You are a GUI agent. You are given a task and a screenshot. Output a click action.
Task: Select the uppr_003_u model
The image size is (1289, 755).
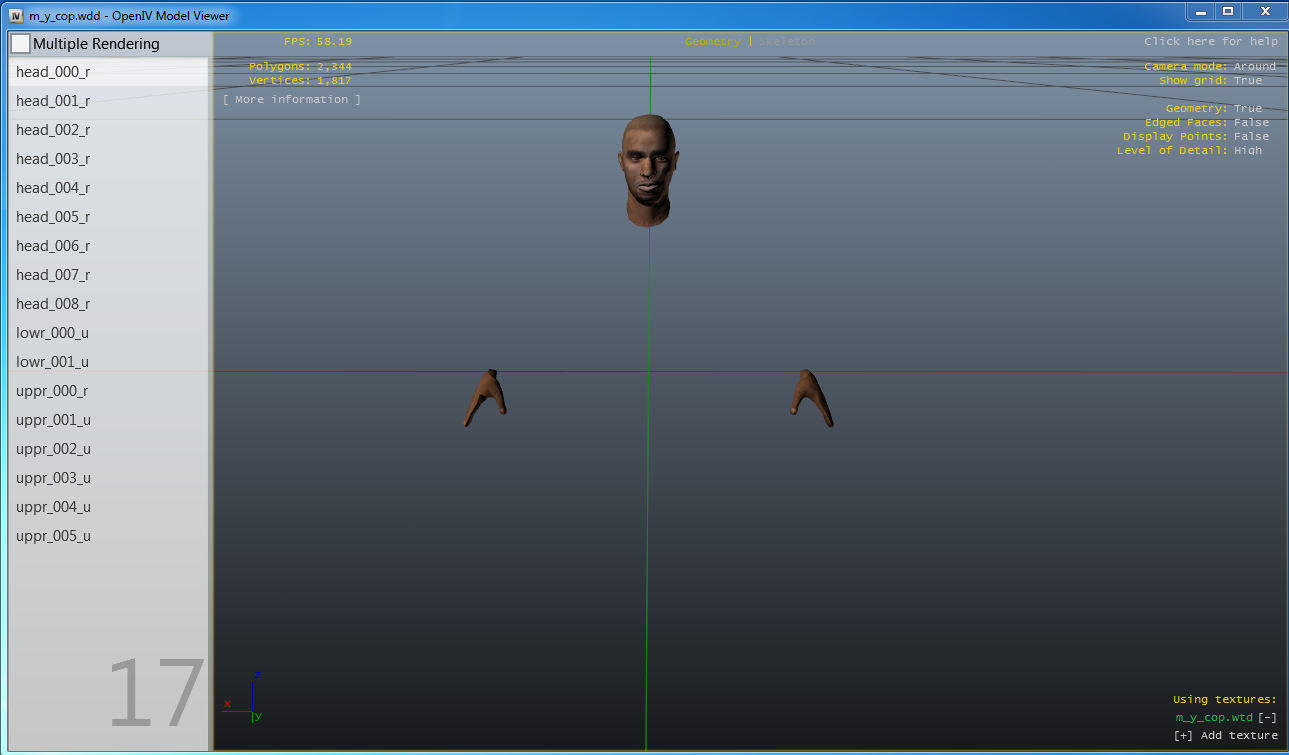tap(108, 478)
